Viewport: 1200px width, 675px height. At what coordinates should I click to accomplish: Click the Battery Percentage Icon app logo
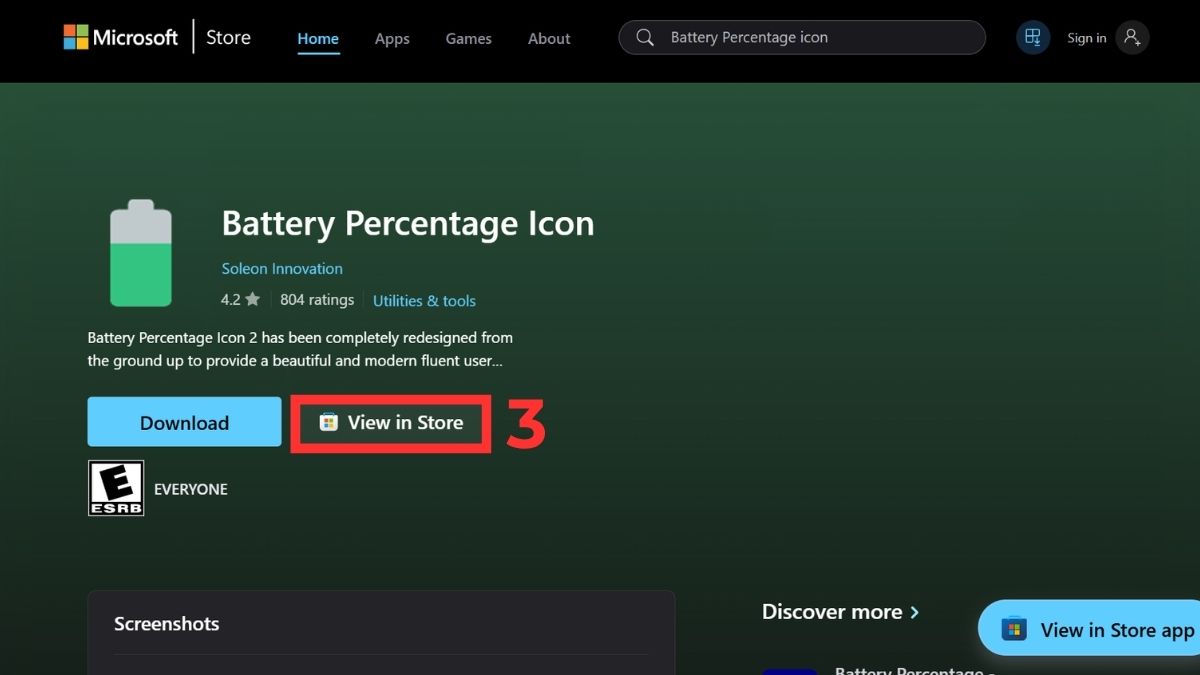(x=141, y=253)
